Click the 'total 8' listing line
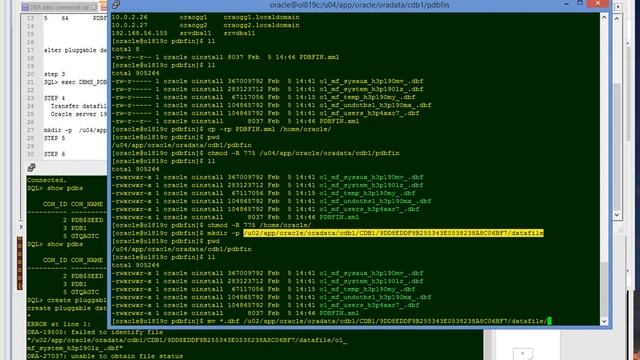This screenshot has height=360, width=640. [125, 49]
